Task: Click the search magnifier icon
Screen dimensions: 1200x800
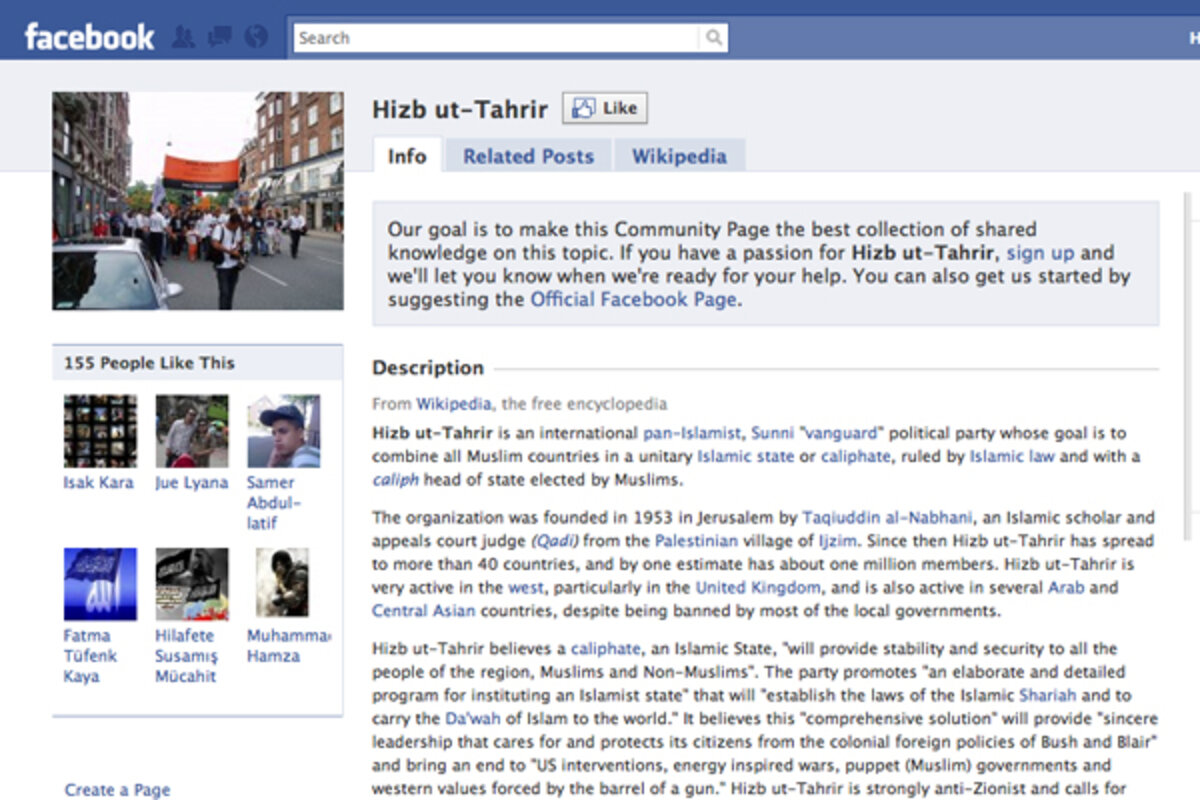Action: tap(714, 38)
